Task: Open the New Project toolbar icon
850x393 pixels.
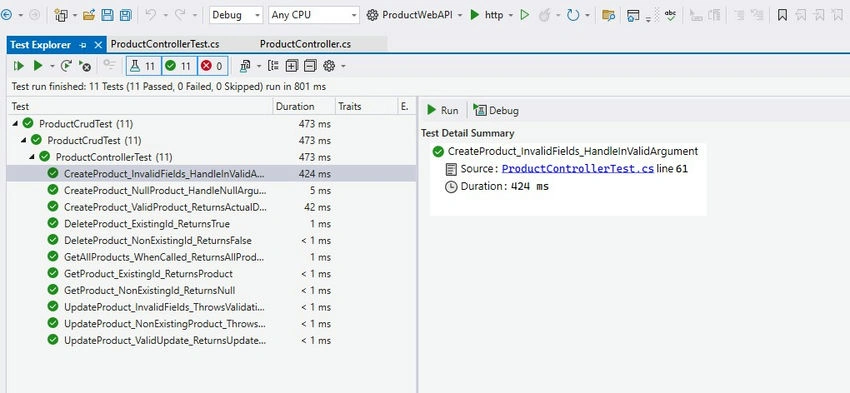Action: [x=61, y=15]
